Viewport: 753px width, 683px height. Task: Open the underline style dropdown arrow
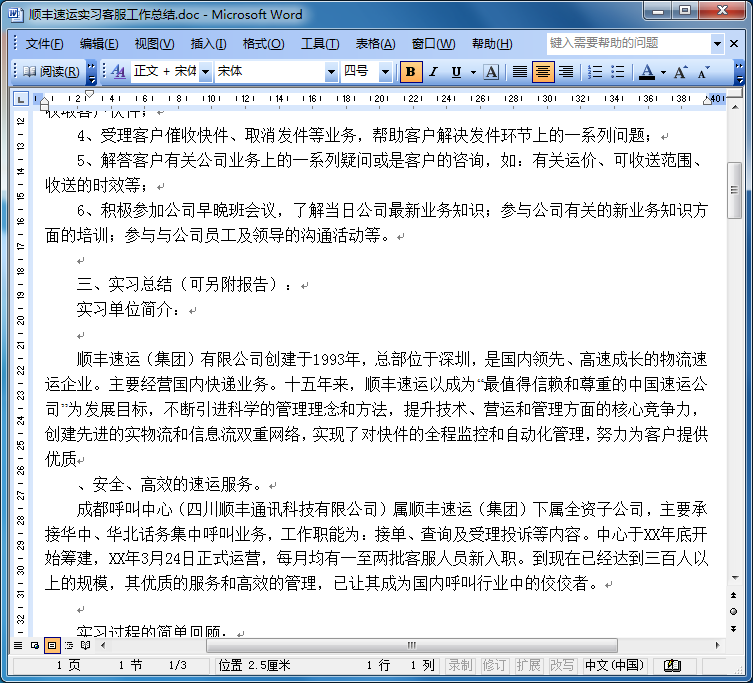point(473,73)
